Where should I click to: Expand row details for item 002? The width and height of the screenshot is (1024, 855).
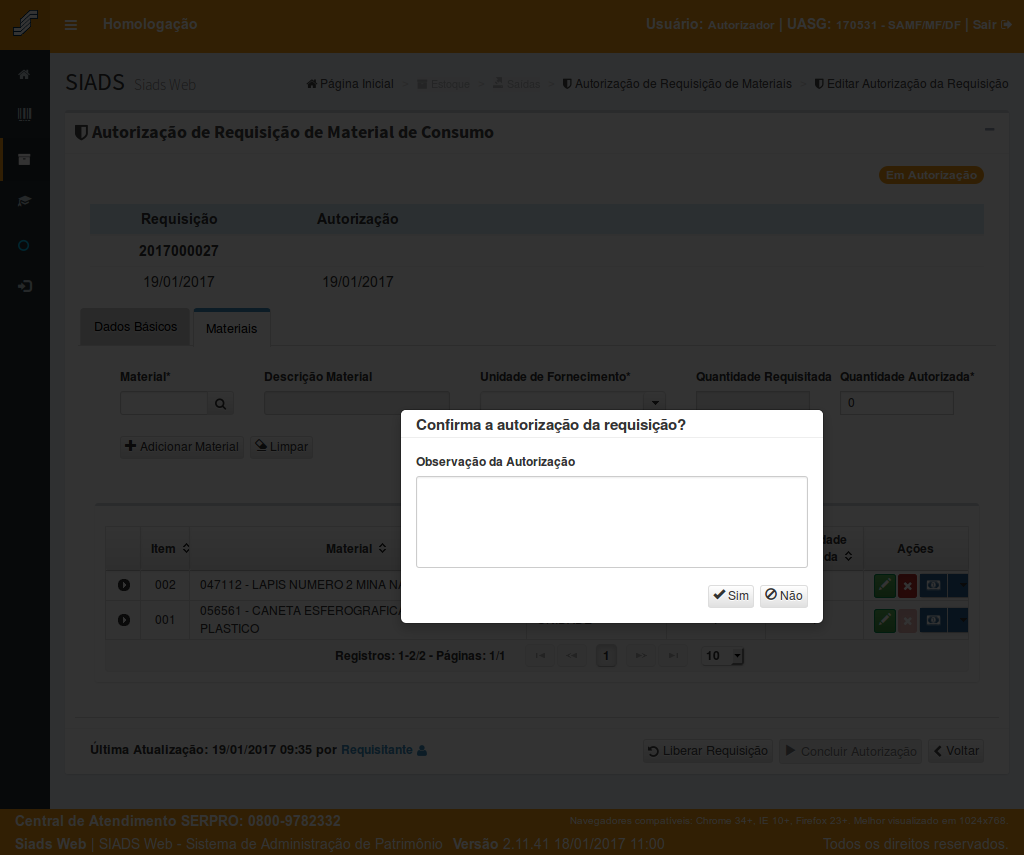123,585
